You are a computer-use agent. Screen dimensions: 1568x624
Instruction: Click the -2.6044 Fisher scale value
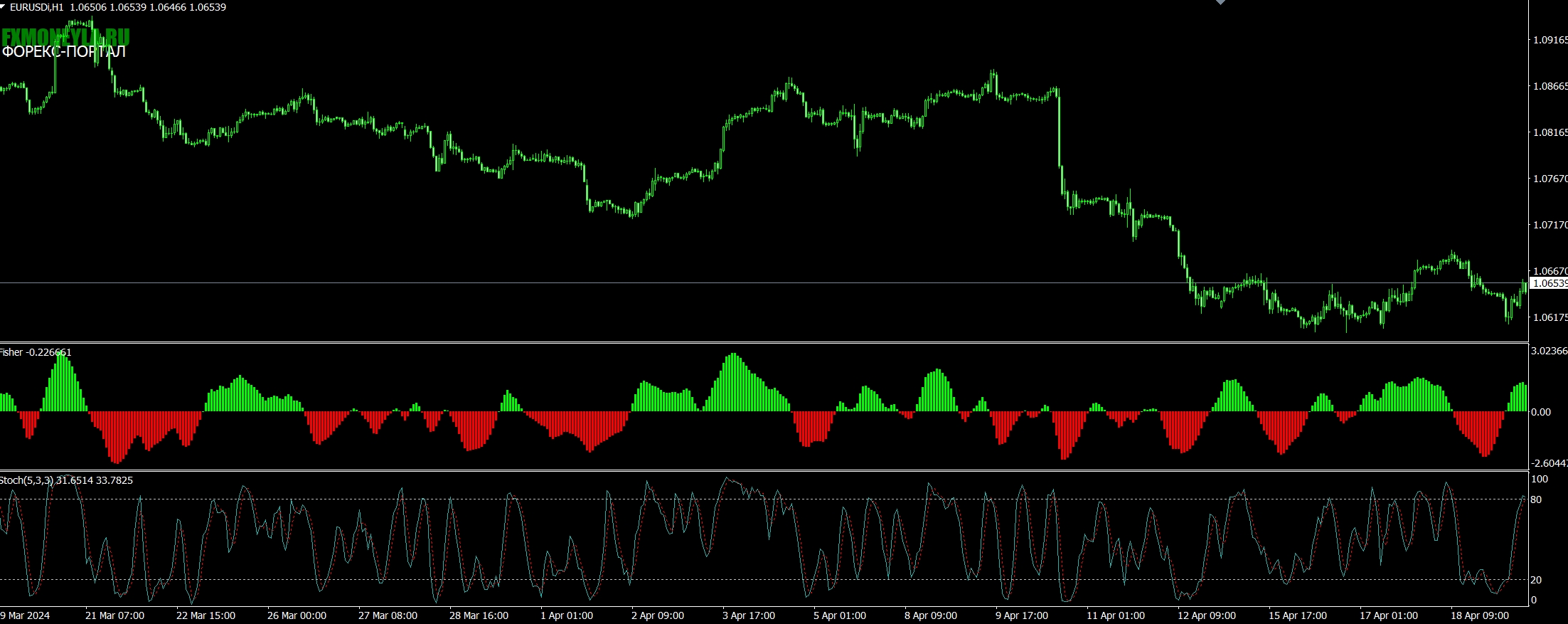pyautogui.click(x=1549, y=463)
